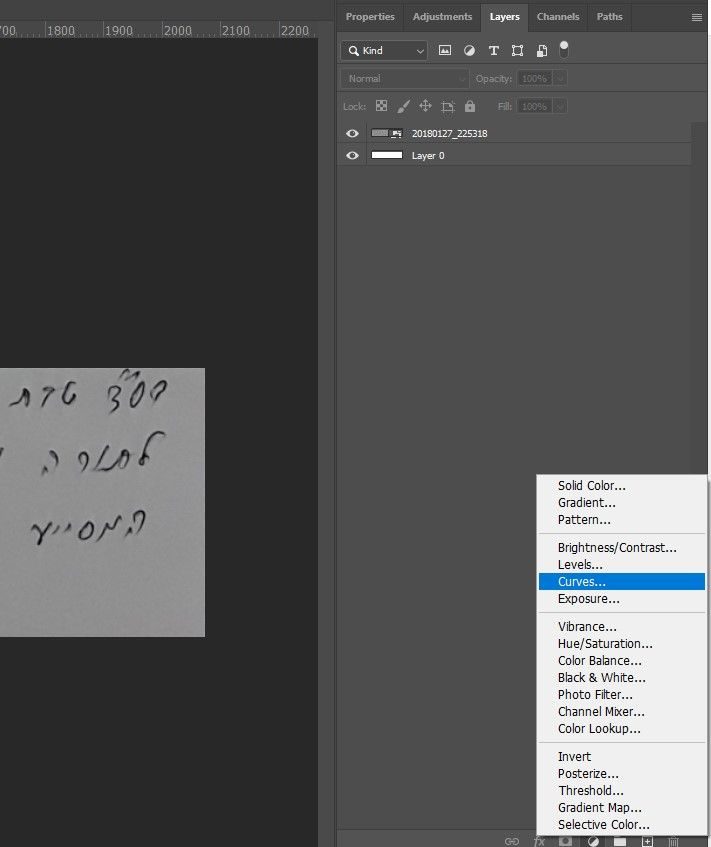Click handwritten note image on canvas
This screenshot has width=711, height=847.
102,502
